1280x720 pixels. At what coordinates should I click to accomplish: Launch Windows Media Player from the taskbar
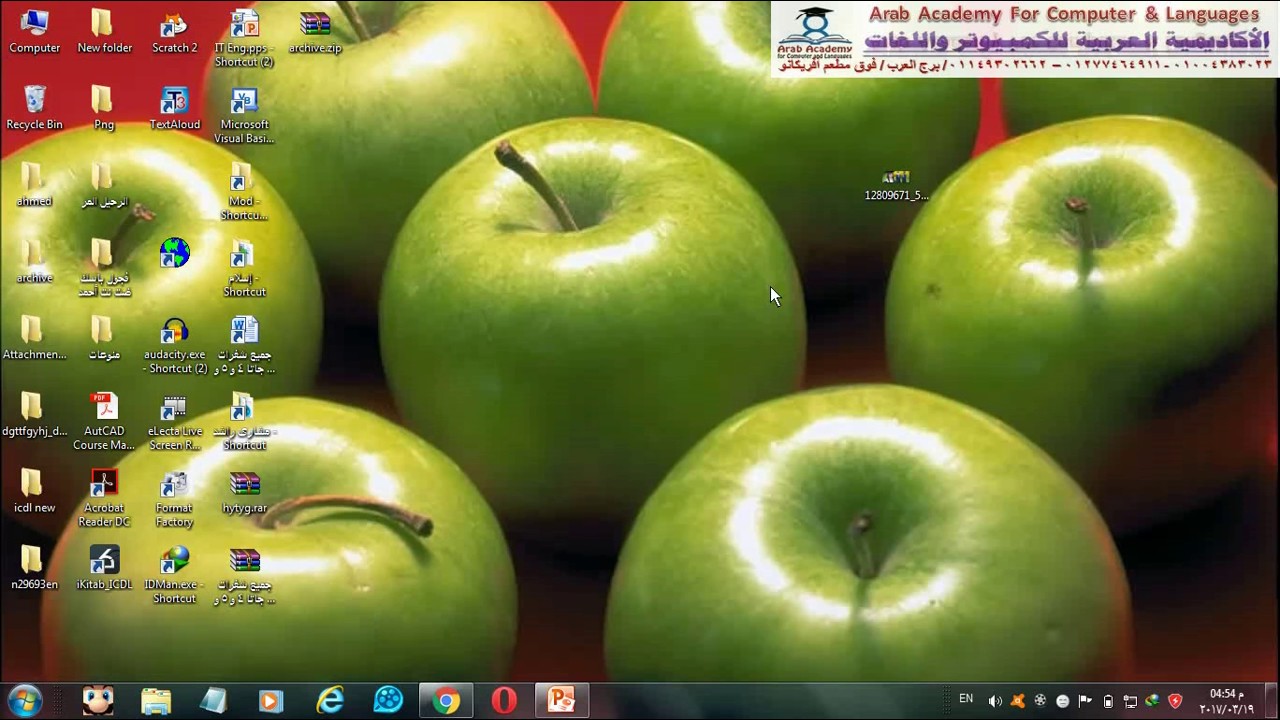[x=271, y=700]
